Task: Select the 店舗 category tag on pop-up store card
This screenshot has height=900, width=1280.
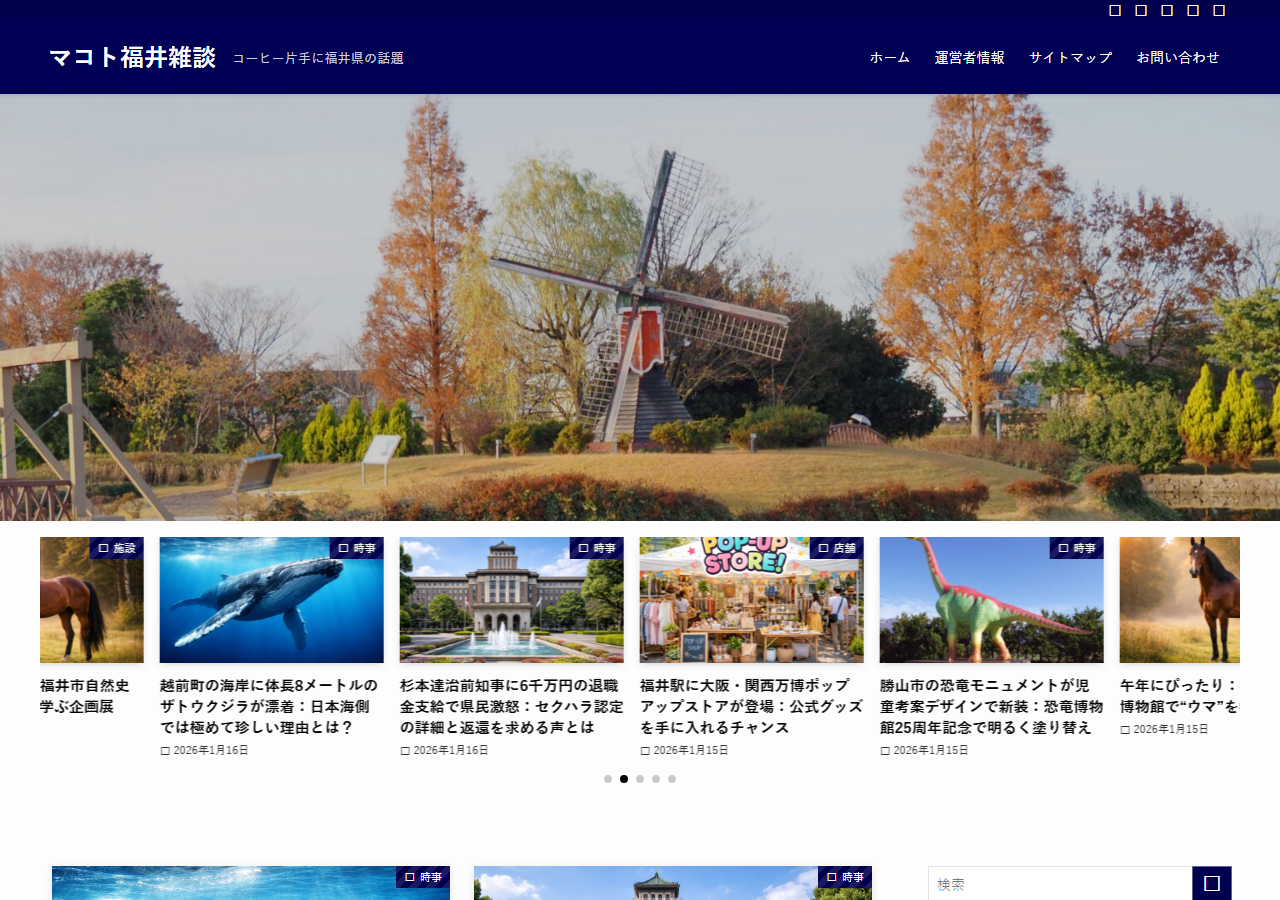Action: click(x=837, y=548)
